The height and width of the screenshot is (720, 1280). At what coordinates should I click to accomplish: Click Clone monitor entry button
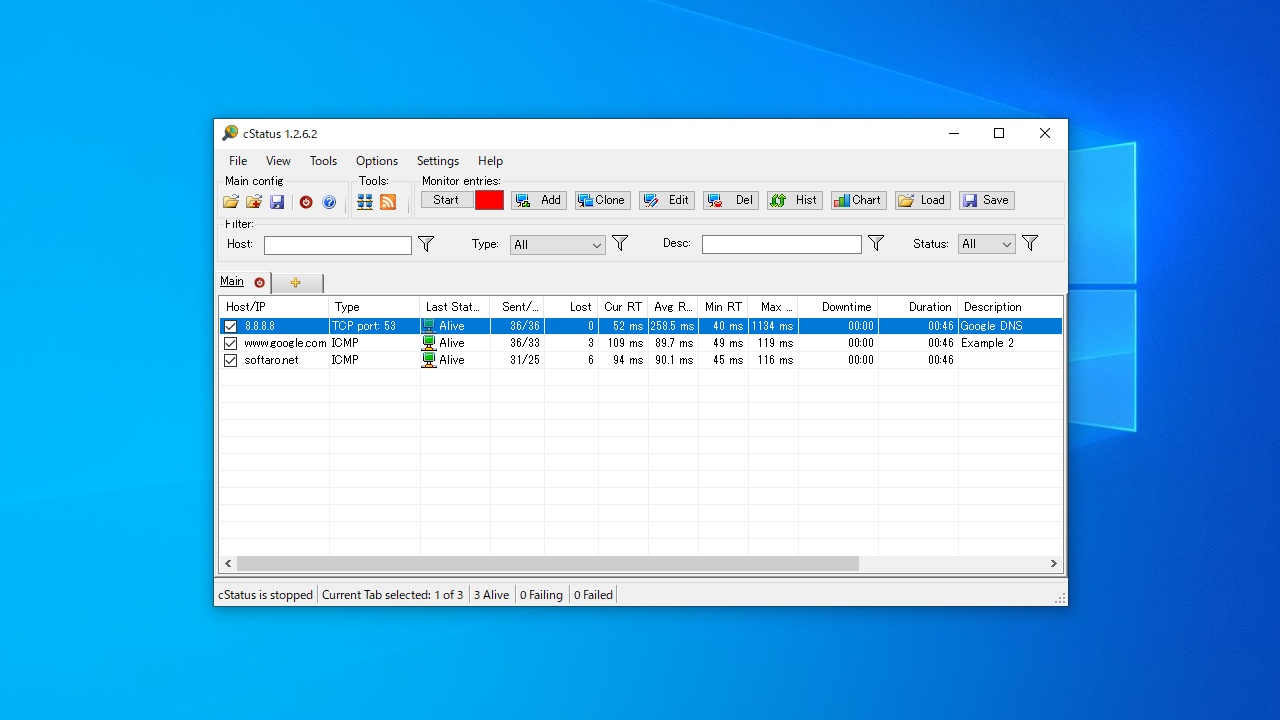[603, 200]
